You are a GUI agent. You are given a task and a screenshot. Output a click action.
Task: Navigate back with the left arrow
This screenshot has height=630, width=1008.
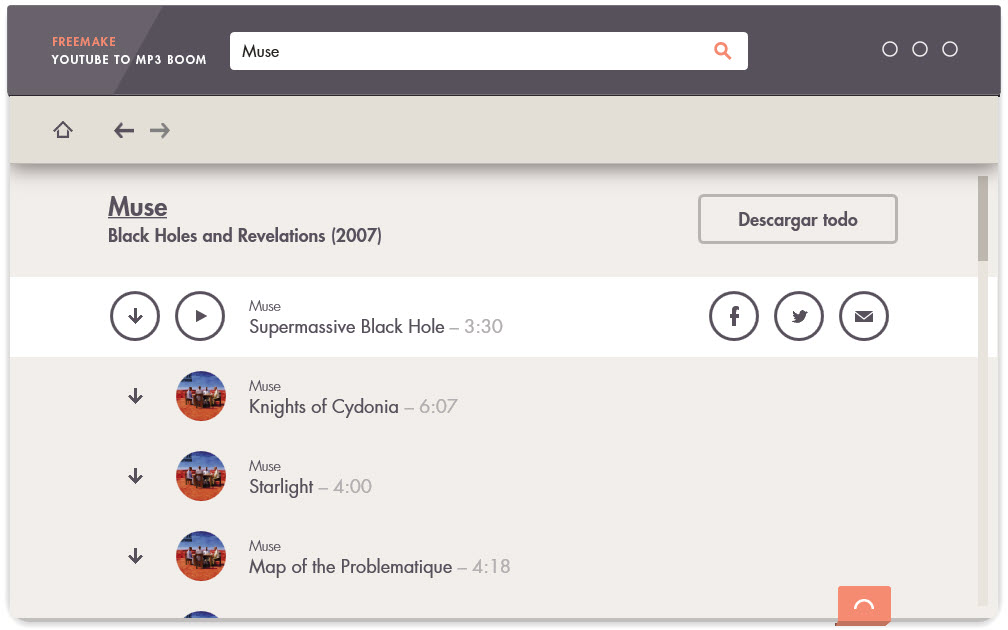click(x=123, y=130)
